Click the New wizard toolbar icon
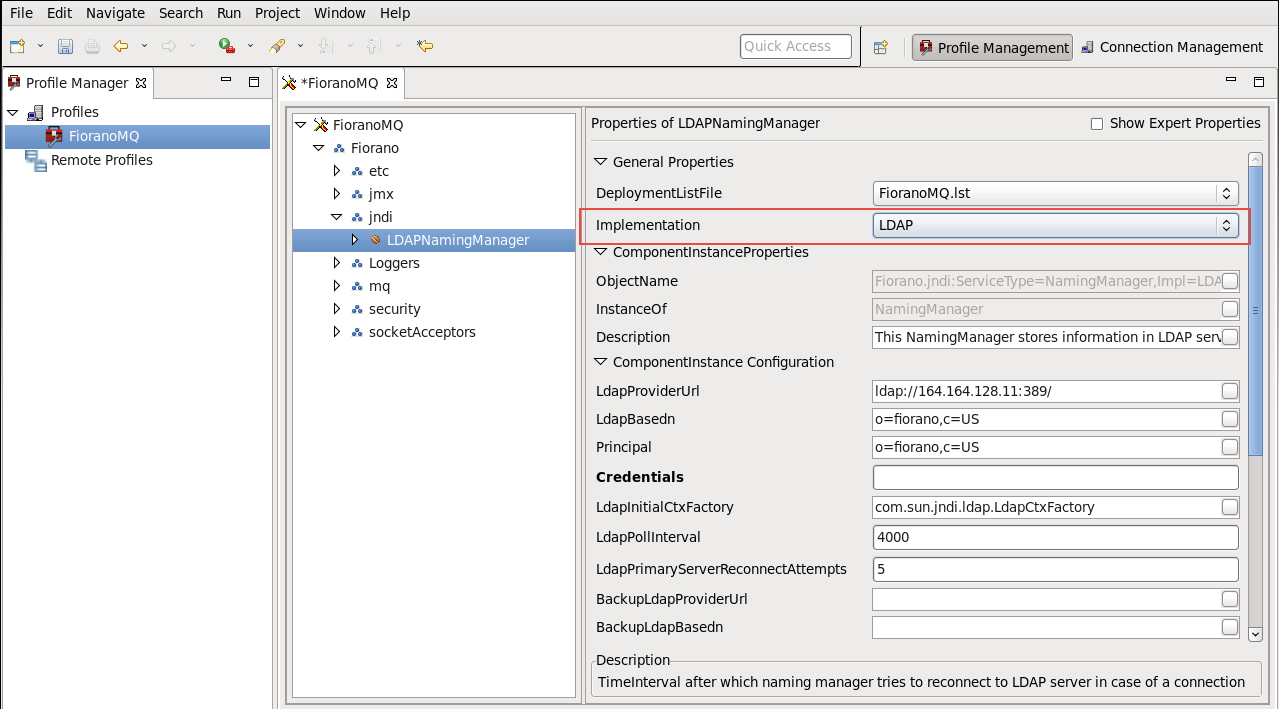Screen dimensions: 1279x709 [17, 46]
